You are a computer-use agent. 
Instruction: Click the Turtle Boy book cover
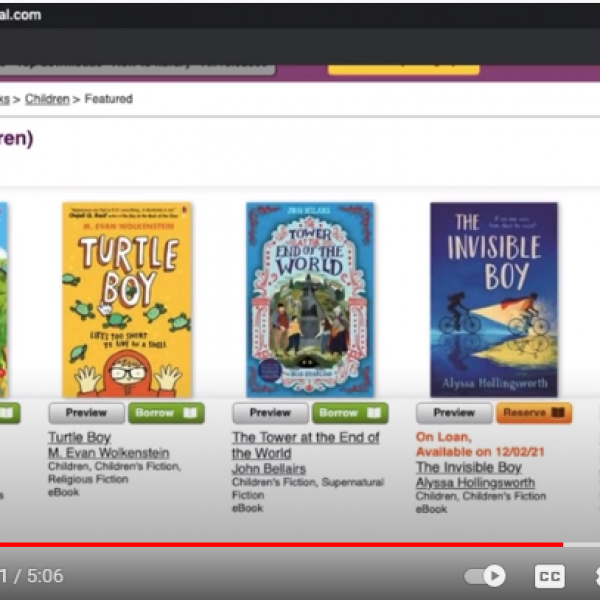(127, 300)
